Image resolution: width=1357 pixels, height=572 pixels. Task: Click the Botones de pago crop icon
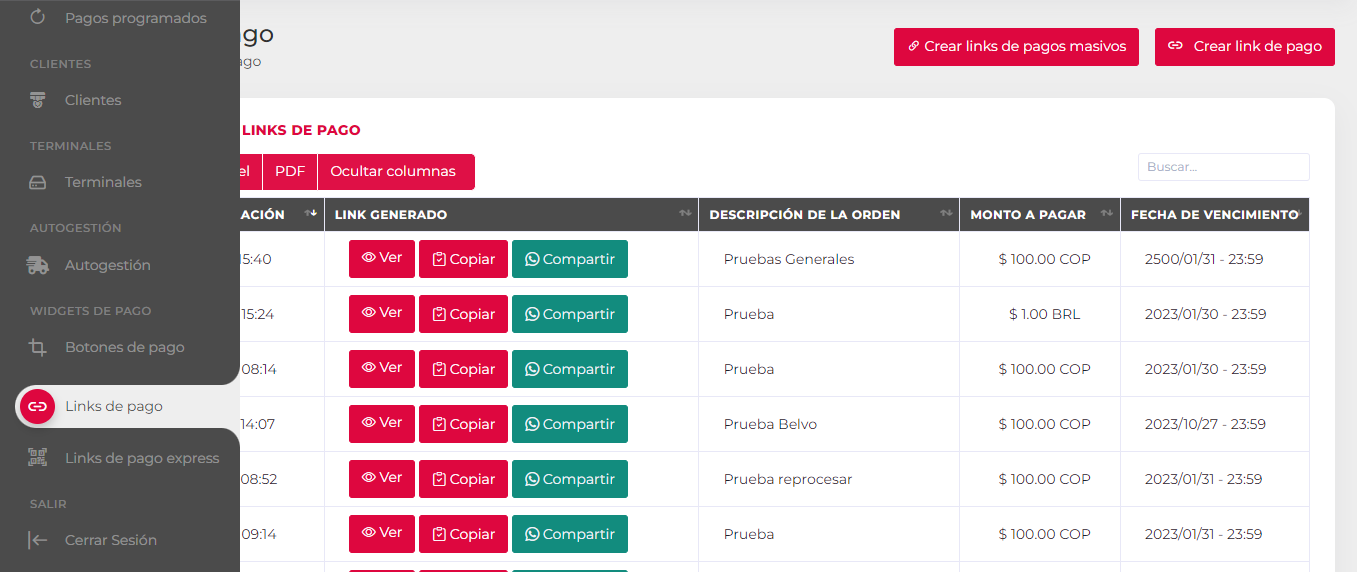pyautogui.click(x=38, y=348)
